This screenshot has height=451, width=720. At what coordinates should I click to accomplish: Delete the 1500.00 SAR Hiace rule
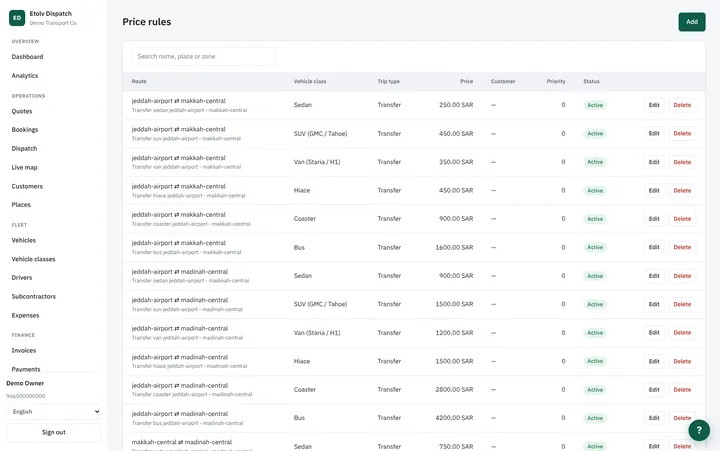[682, 361]
